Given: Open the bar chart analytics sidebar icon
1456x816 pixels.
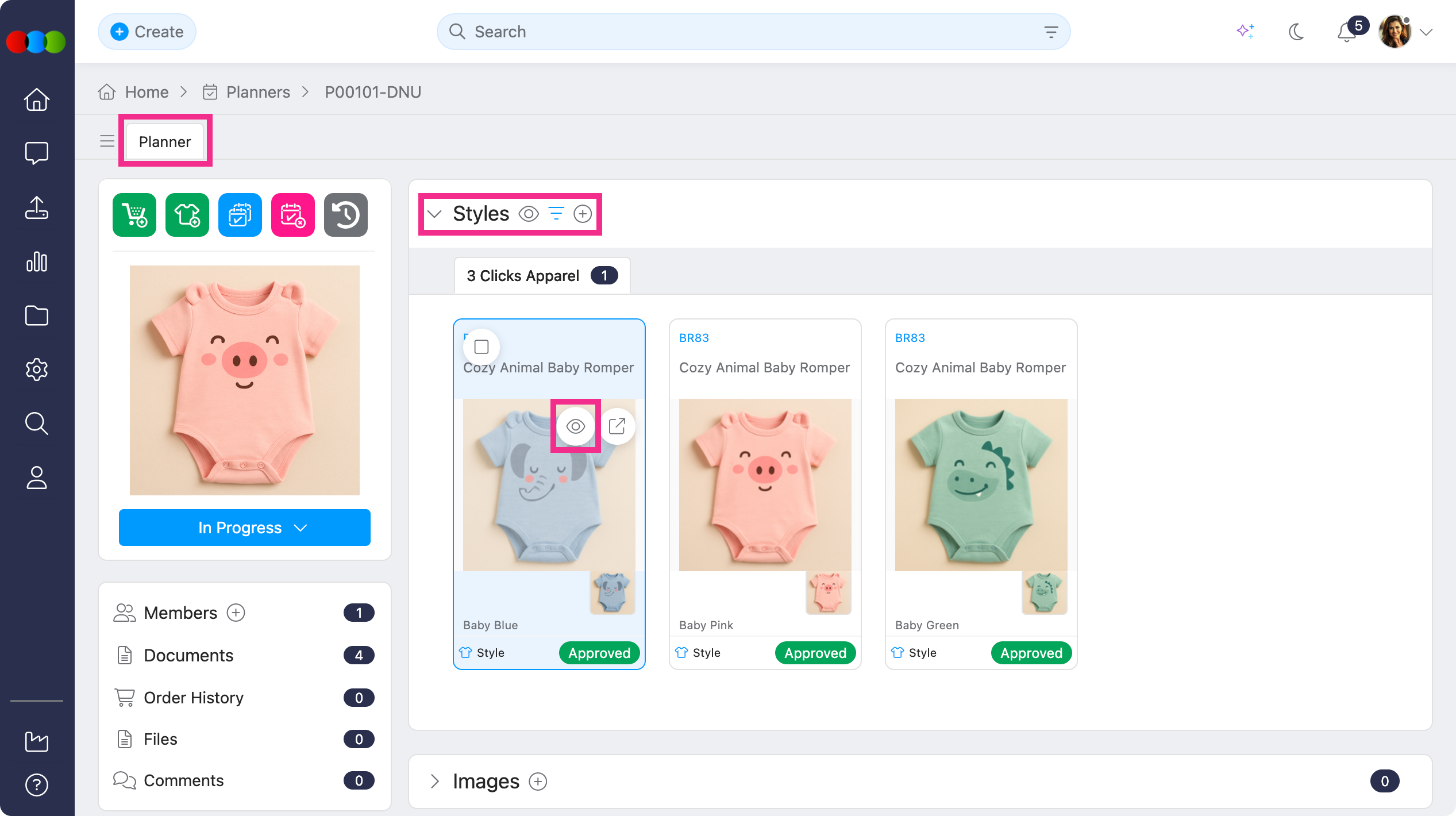Looking at the screenshot, I should (x=37, y=261).
